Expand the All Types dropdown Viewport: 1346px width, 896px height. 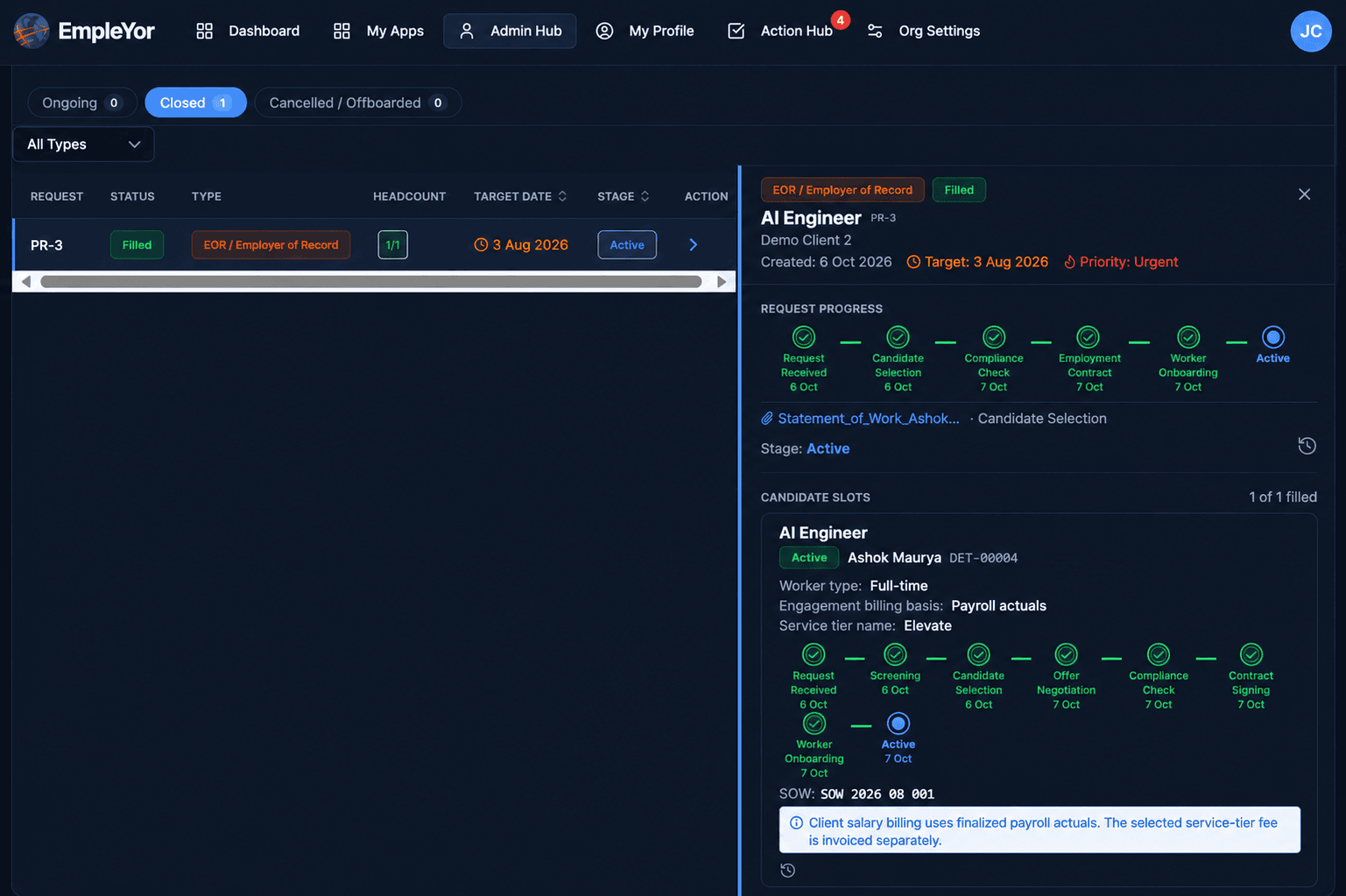(83, 145)
